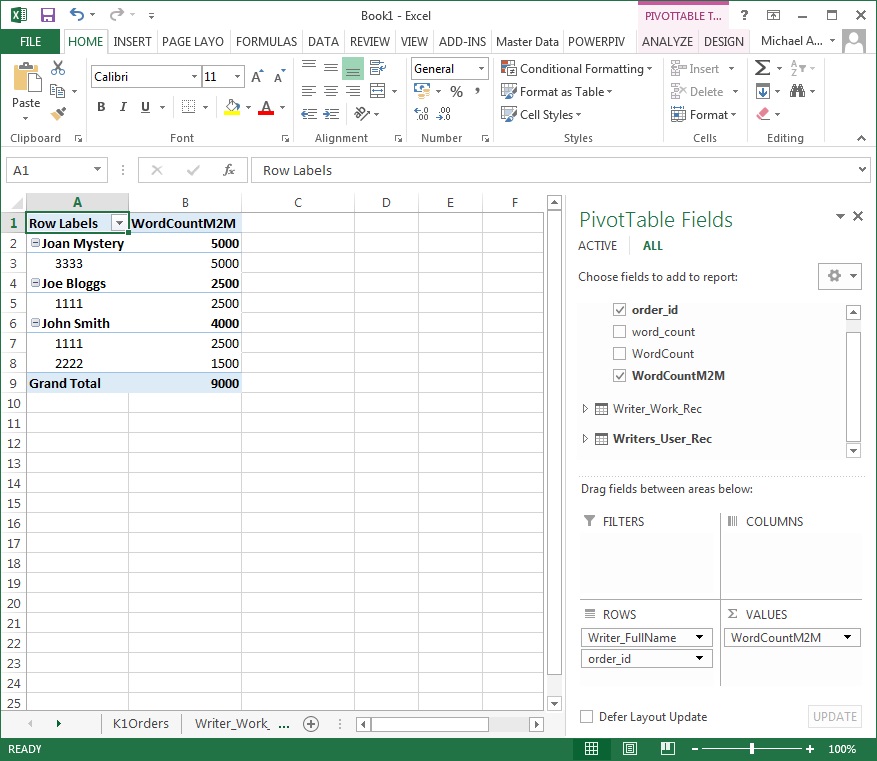Add a new sheet with plus icon
The image size is (877, 761).
[x=311, y=724]
